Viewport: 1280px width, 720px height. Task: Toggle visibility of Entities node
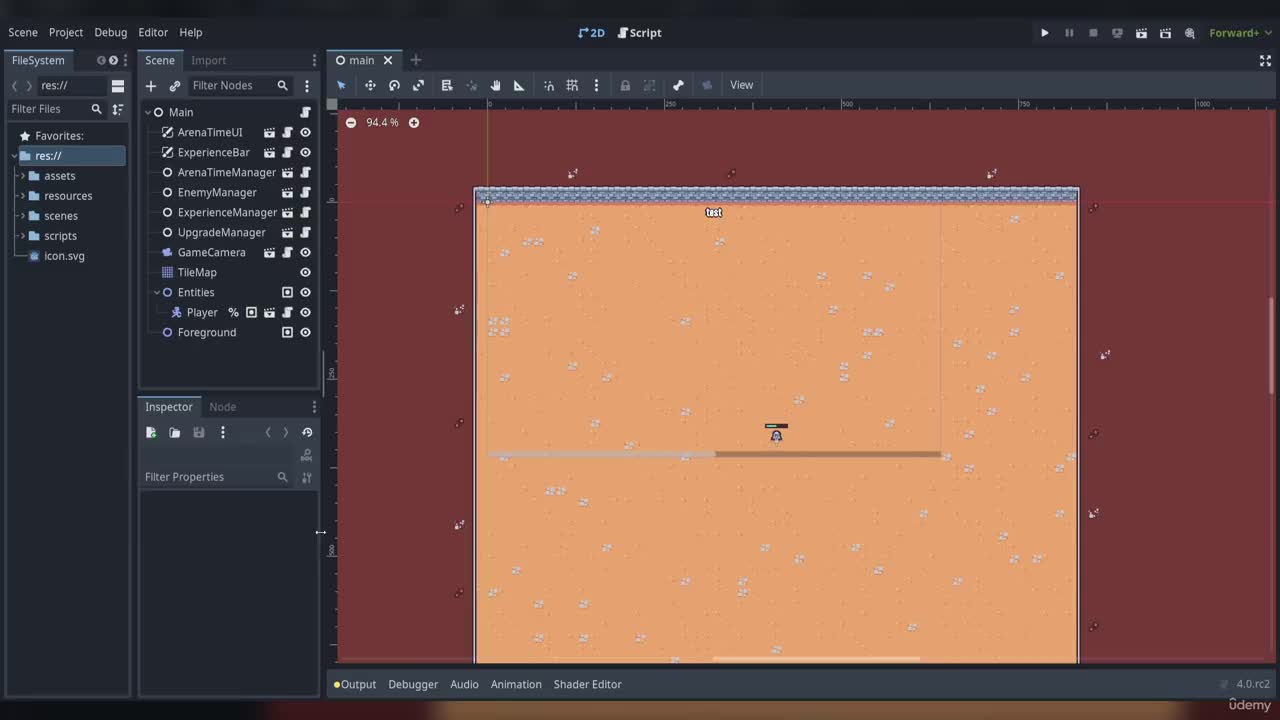click(305, 292)
